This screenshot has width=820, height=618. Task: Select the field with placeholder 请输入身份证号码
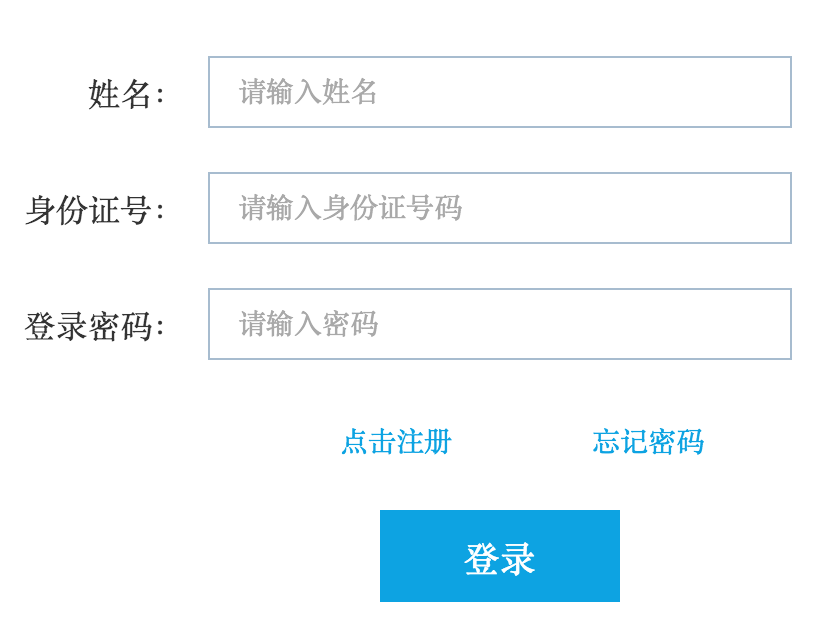[499, 208]
